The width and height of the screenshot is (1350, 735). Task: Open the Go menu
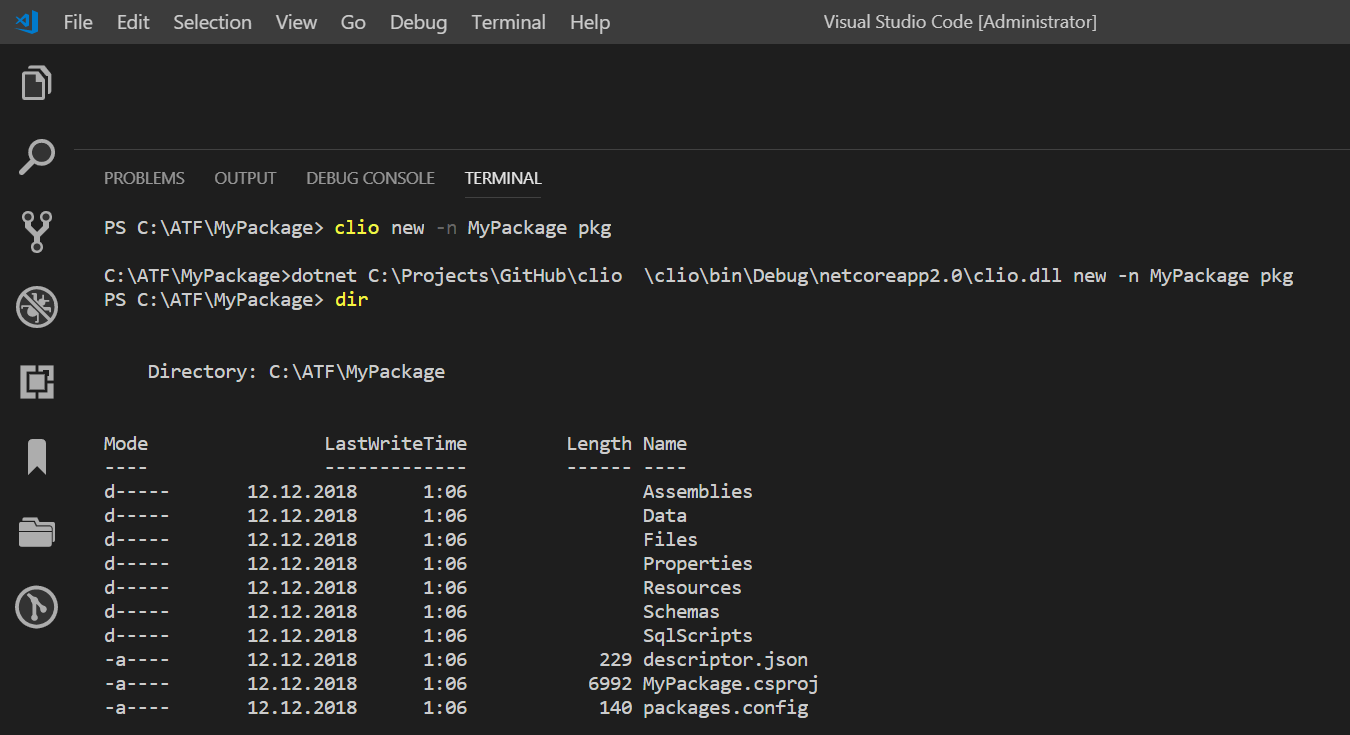coord(352,22)
